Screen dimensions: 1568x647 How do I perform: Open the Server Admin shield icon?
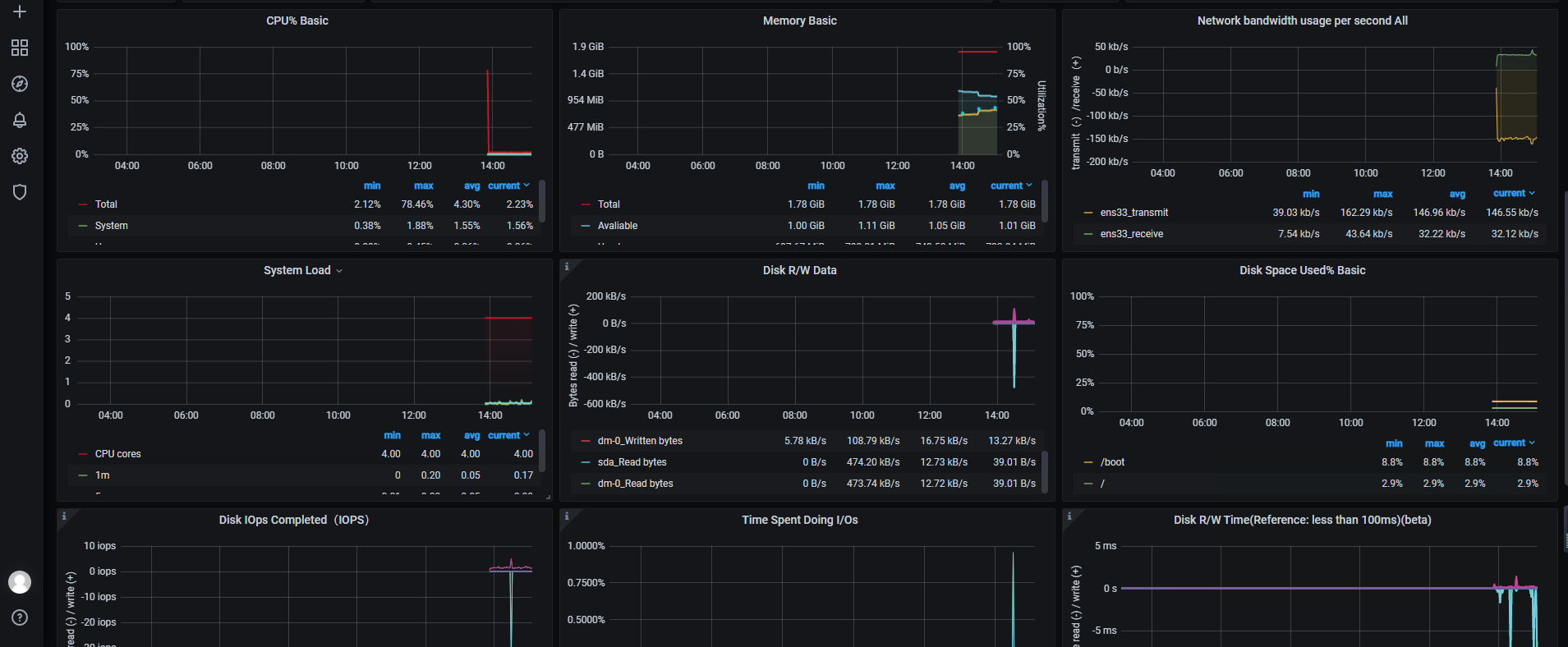point(20,192)
